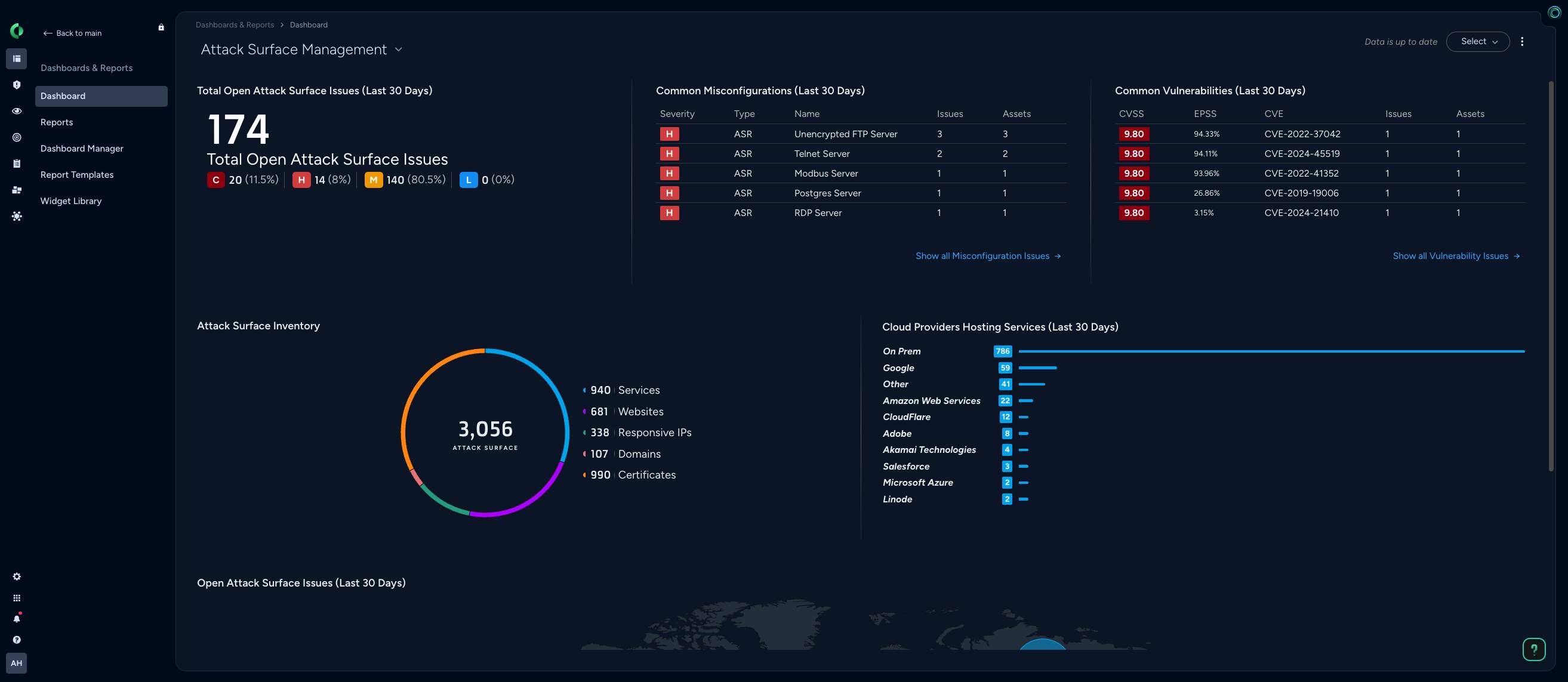The image size is (1568, 682).
Task: Expand the Attack Surface Management dashboard dropdown
Action: [399, 50]
